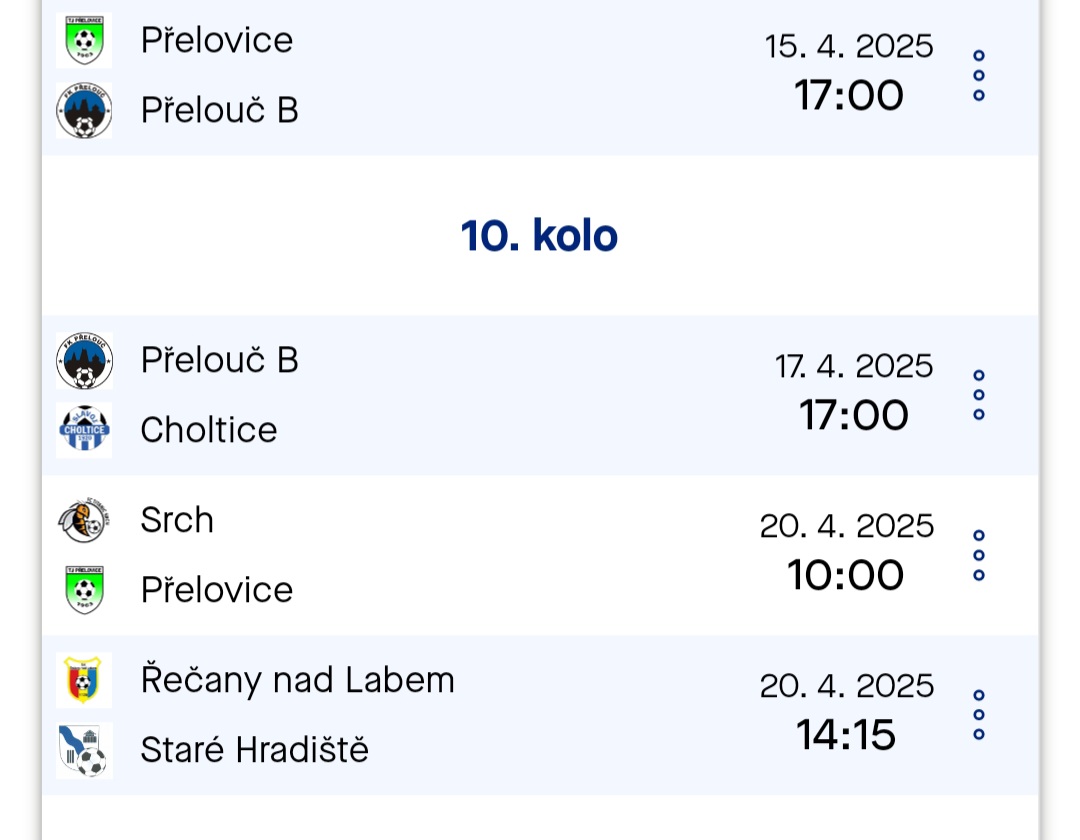
Task: Open three-dot menu for Srch vs Přelovice
Action: click(x=979, y=555)
